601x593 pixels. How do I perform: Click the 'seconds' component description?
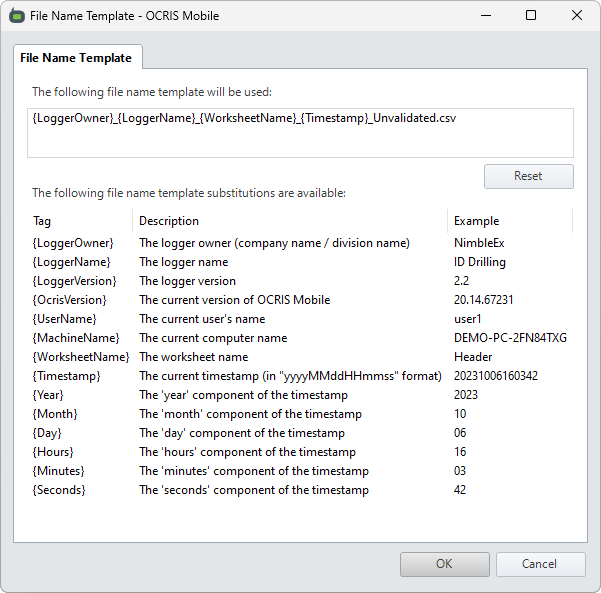click(254, 490)
